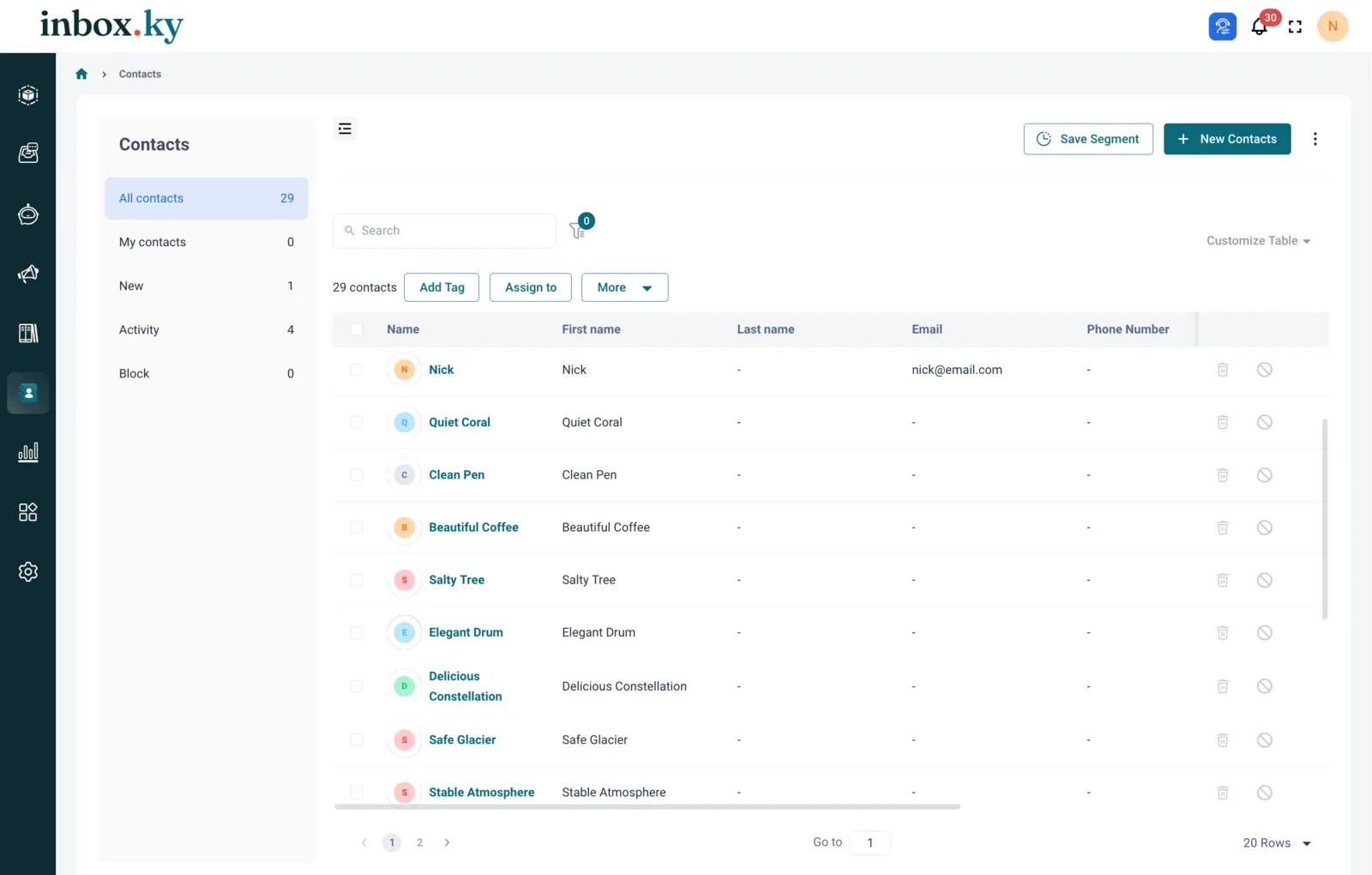Go to previous page arrow

[364, 842]
